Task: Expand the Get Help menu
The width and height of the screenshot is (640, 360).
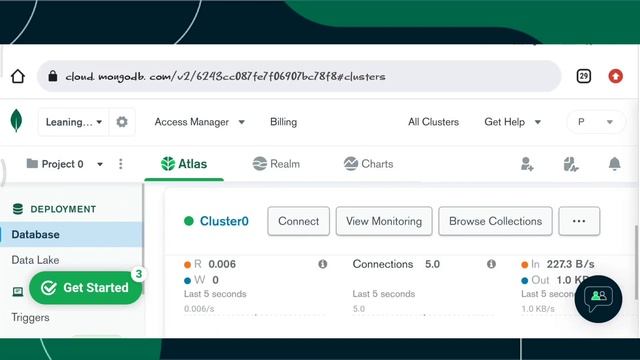Action: 513,122
